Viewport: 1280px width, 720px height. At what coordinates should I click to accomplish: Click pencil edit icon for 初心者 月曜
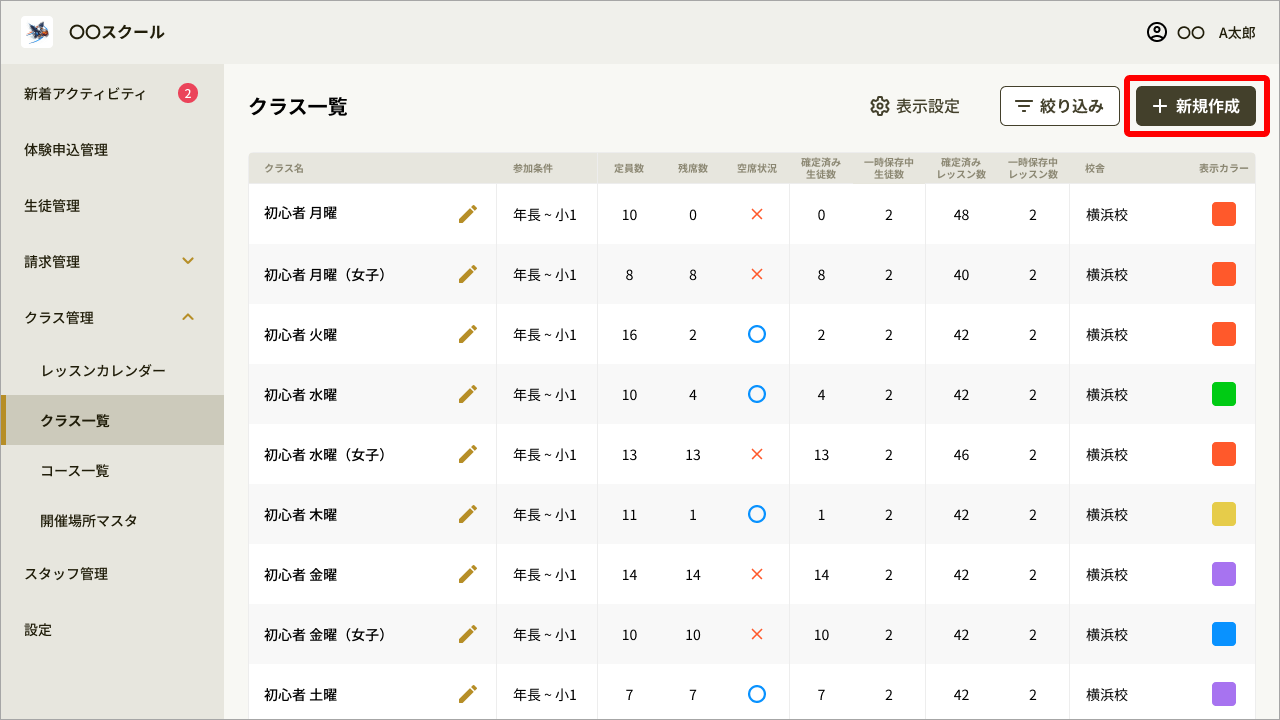(468, 214)
